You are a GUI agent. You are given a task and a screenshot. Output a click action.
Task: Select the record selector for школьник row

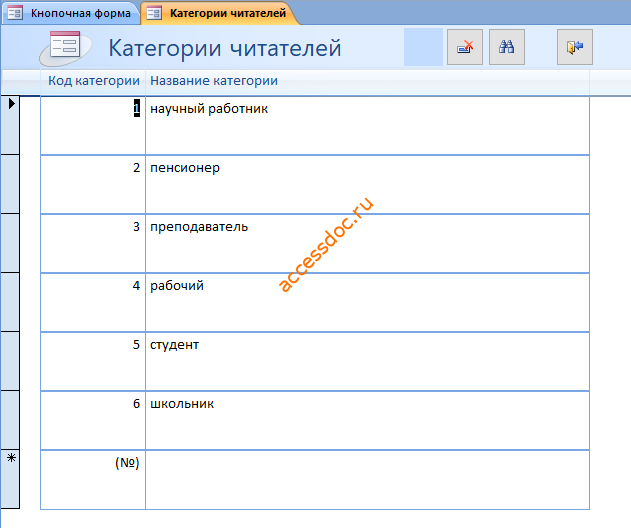[x=10, y=420]
